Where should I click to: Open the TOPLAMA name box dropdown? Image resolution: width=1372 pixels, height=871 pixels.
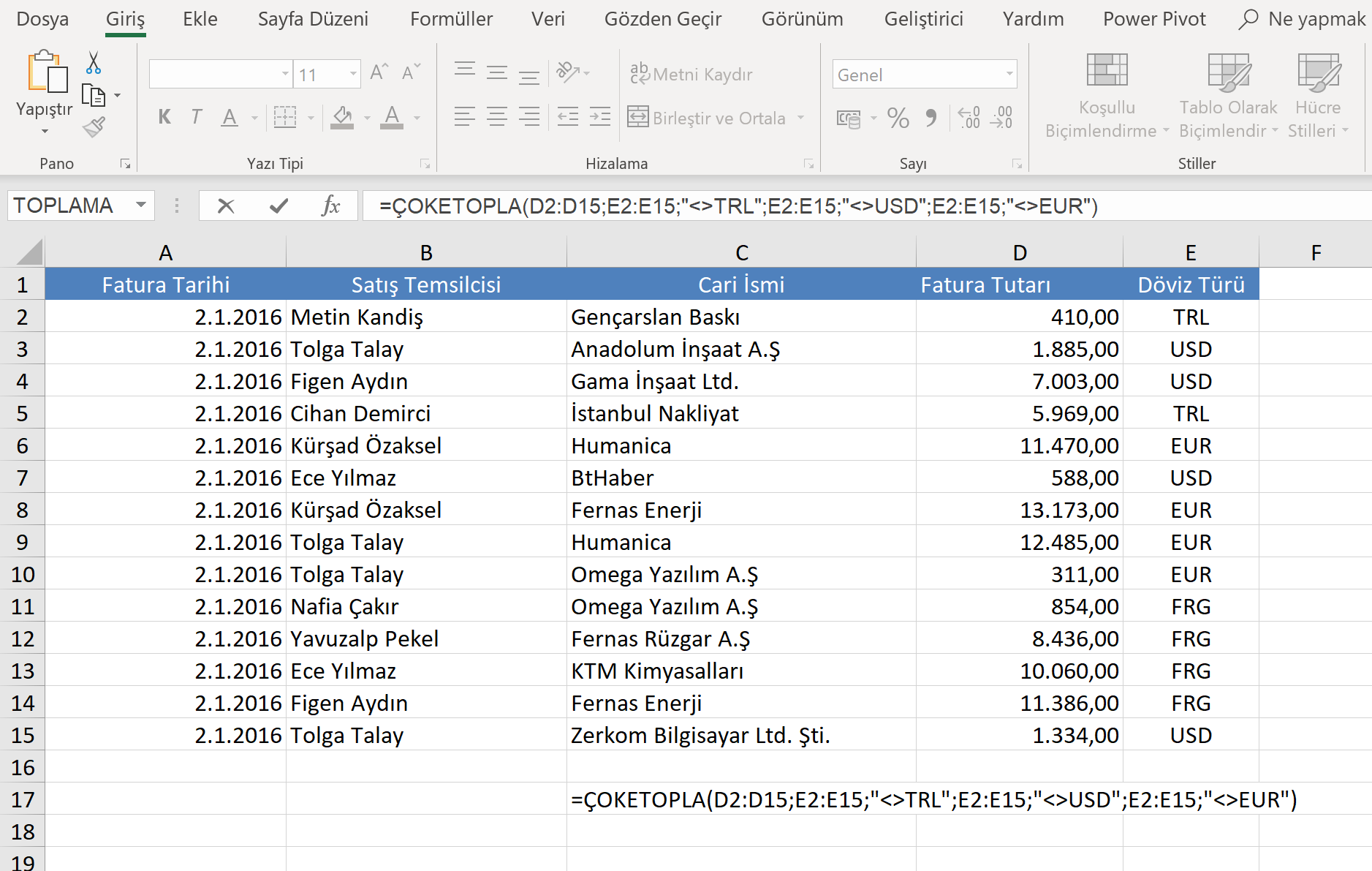[140, 206]
